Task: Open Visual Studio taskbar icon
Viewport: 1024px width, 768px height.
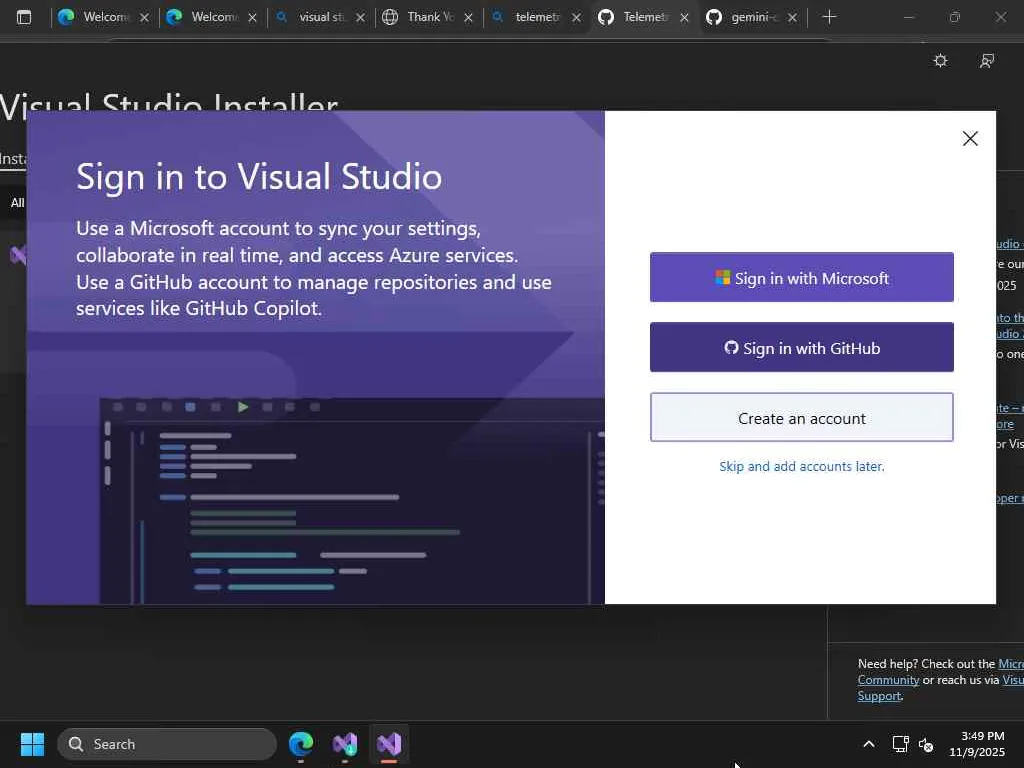Action: pyautogui.click(x=389, y=744)
